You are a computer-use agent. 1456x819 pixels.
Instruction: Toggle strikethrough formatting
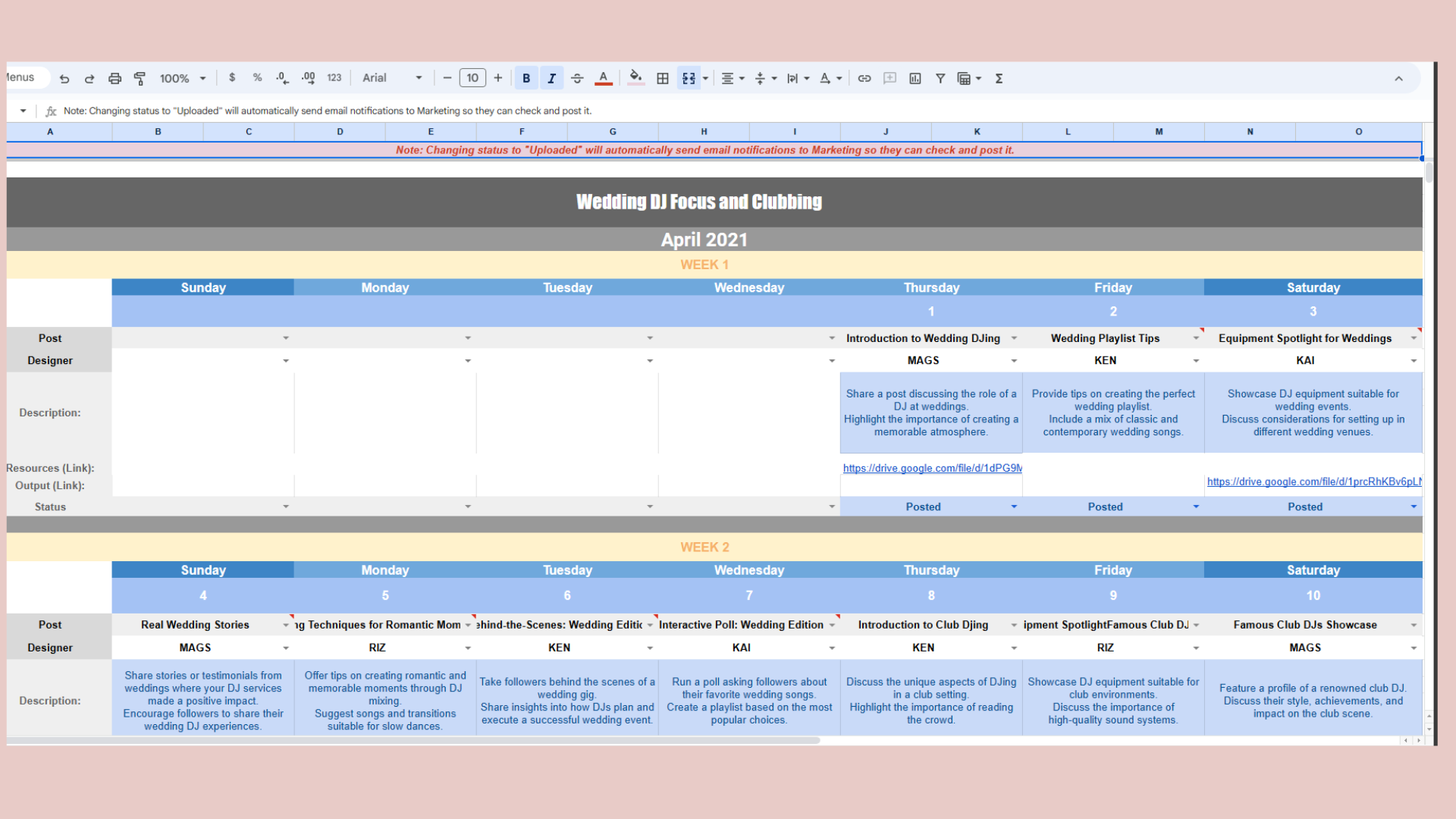576,78
